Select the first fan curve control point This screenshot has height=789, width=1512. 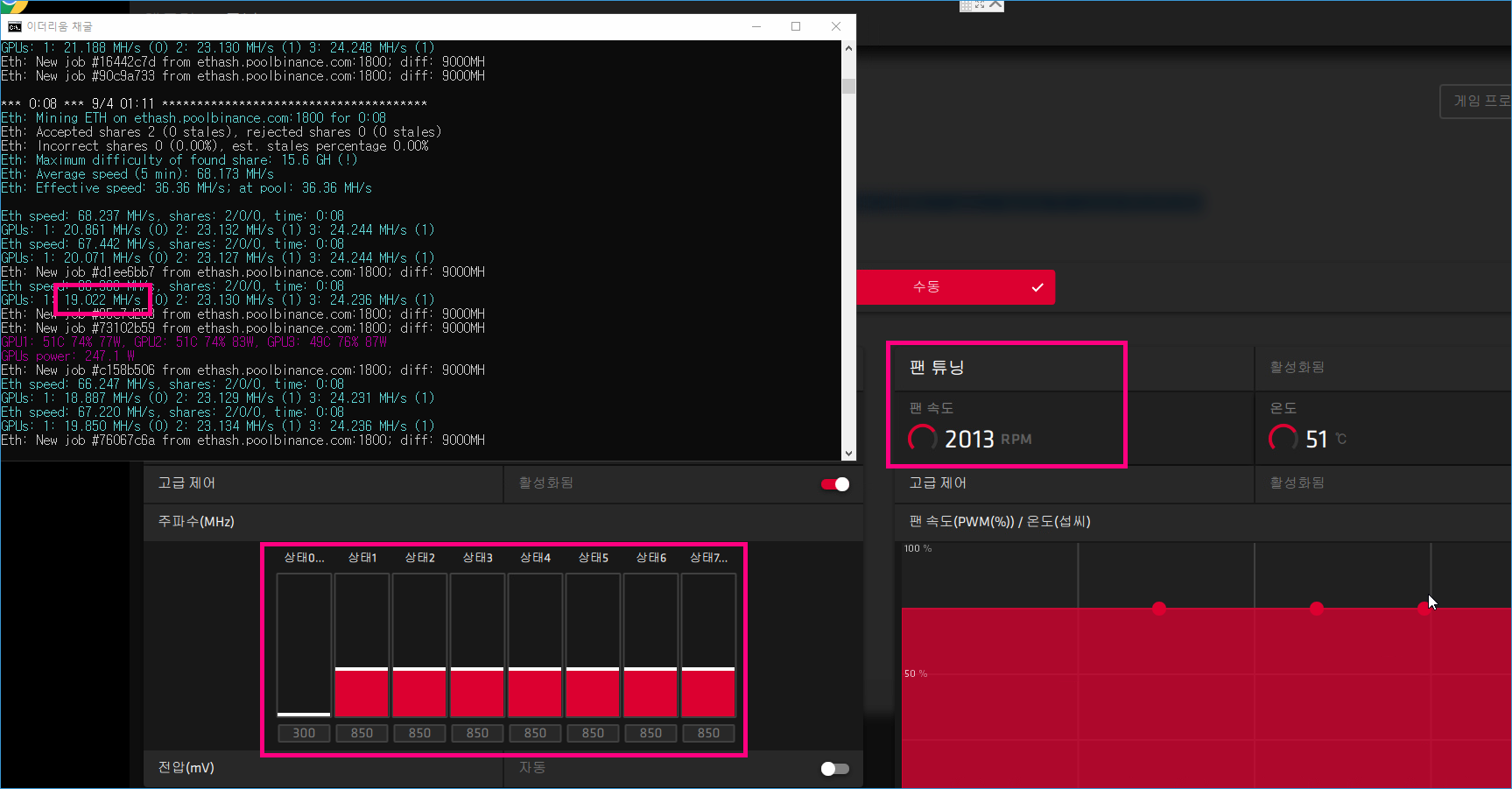coord(1159,609)
